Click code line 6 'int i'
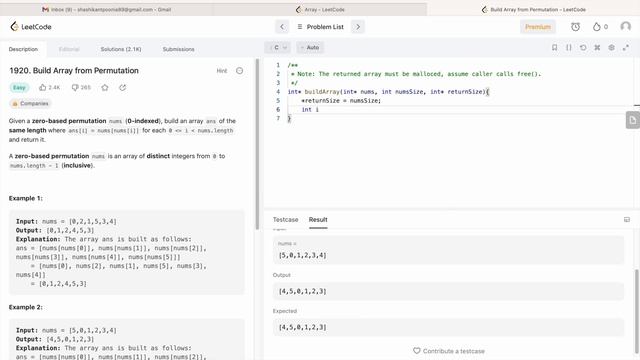Image resolution: width=640 pixels, height=360 pixels. (x=310, y=109)
